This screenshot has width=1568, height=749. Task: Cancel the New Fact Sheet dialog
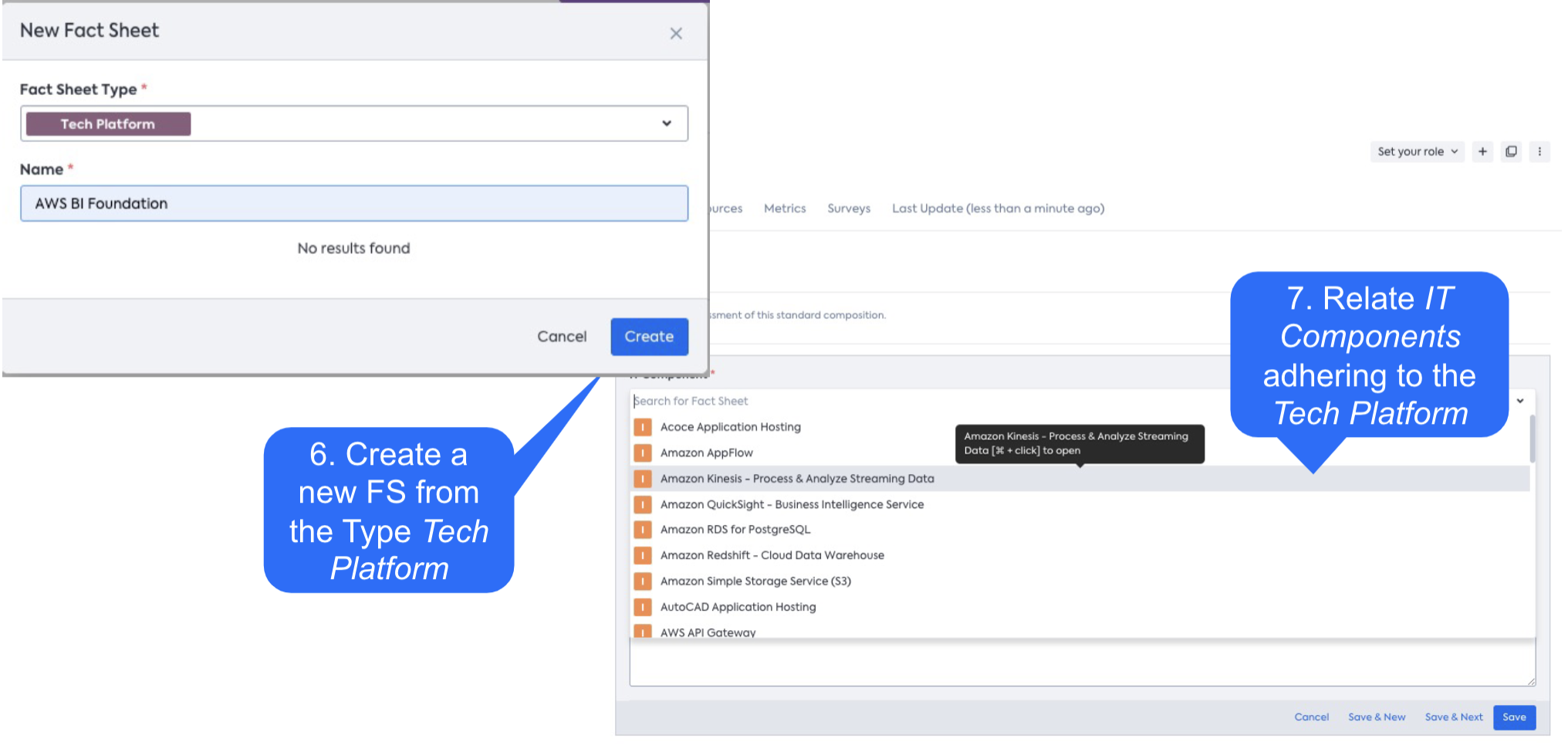click(562, 337)
